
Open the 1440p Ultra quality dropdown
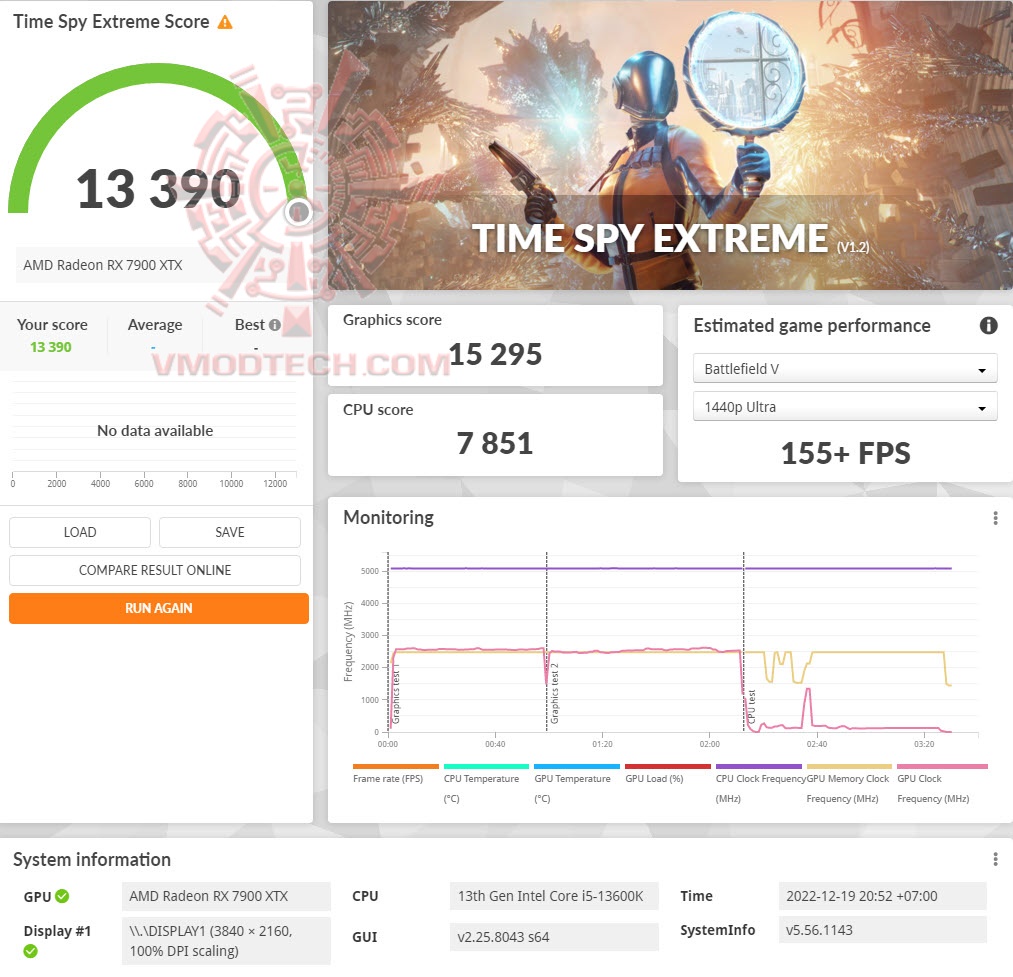tap(845, 406)
